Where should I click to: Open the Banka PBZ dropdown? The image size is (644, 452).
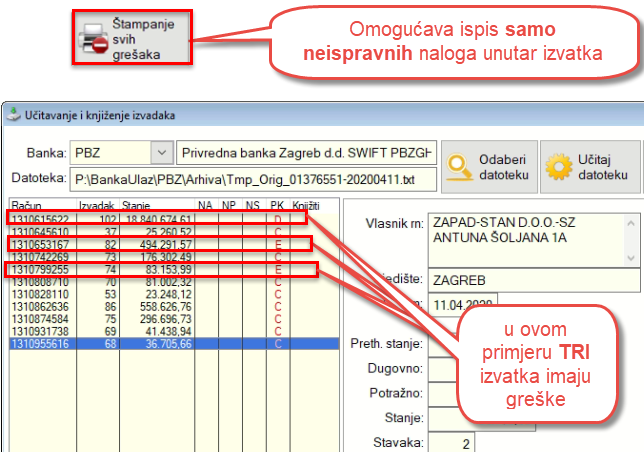point(159,153)
